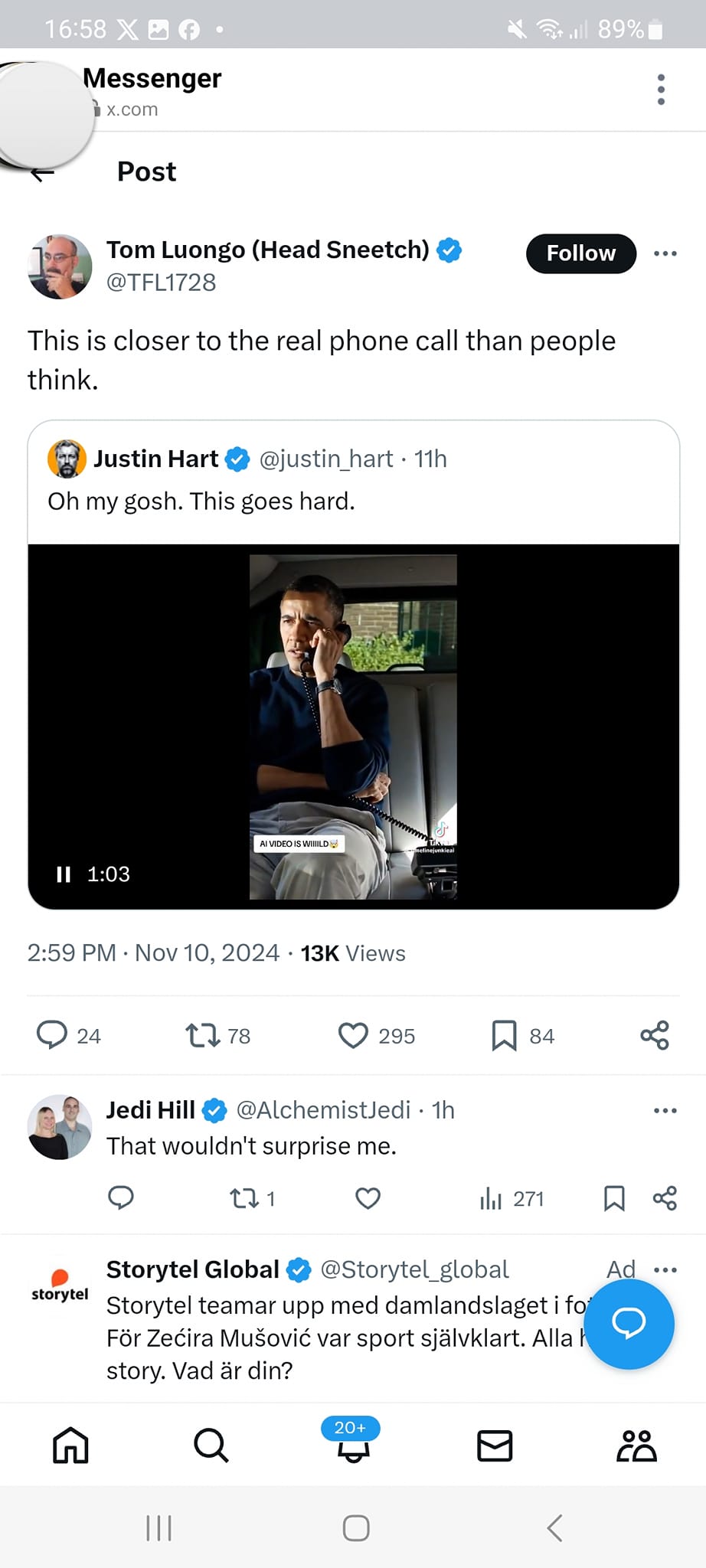Screen dimensions: 706x1568
Task: Open the Search tab
Action: point(211,1445)
